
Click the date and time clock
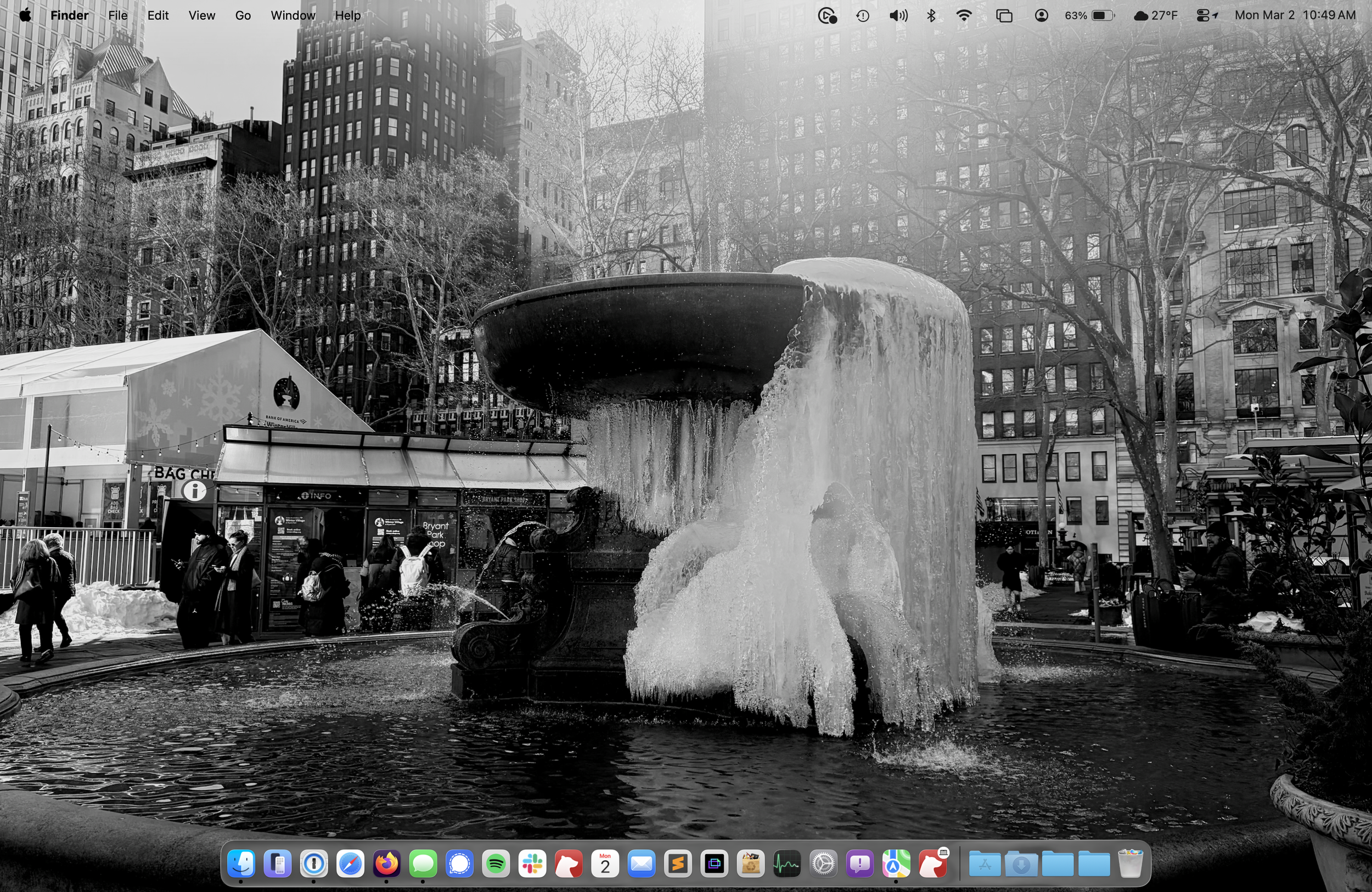1295,15
